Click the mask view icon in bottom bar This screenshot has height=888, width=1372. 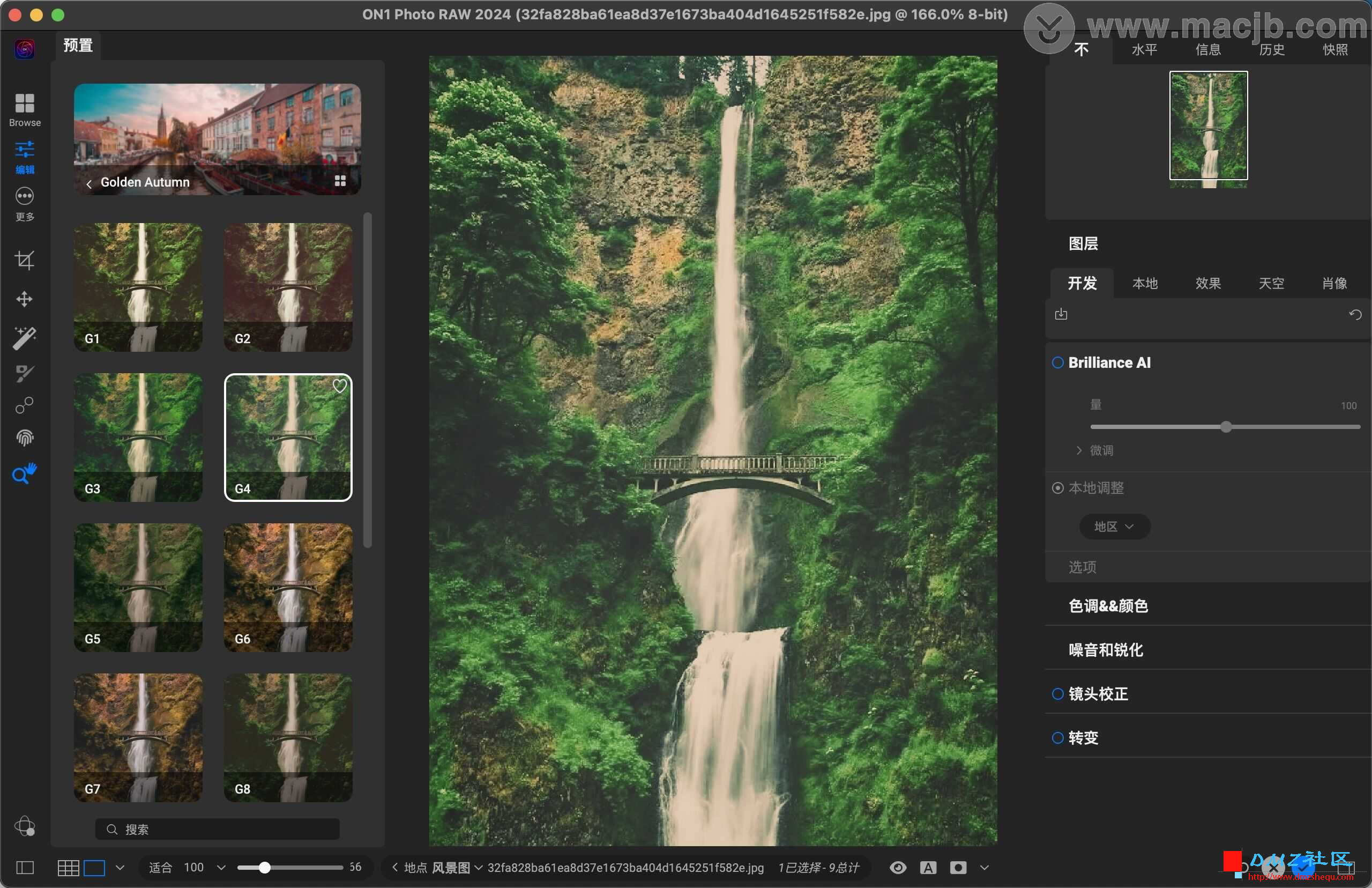958,867
